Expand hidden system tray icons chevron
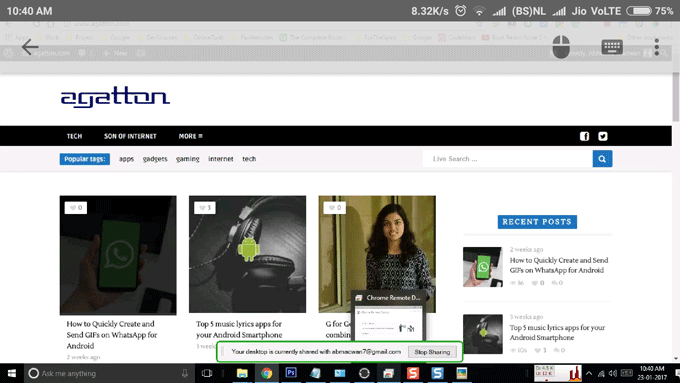The image size is (680, 383). (588, 373)
